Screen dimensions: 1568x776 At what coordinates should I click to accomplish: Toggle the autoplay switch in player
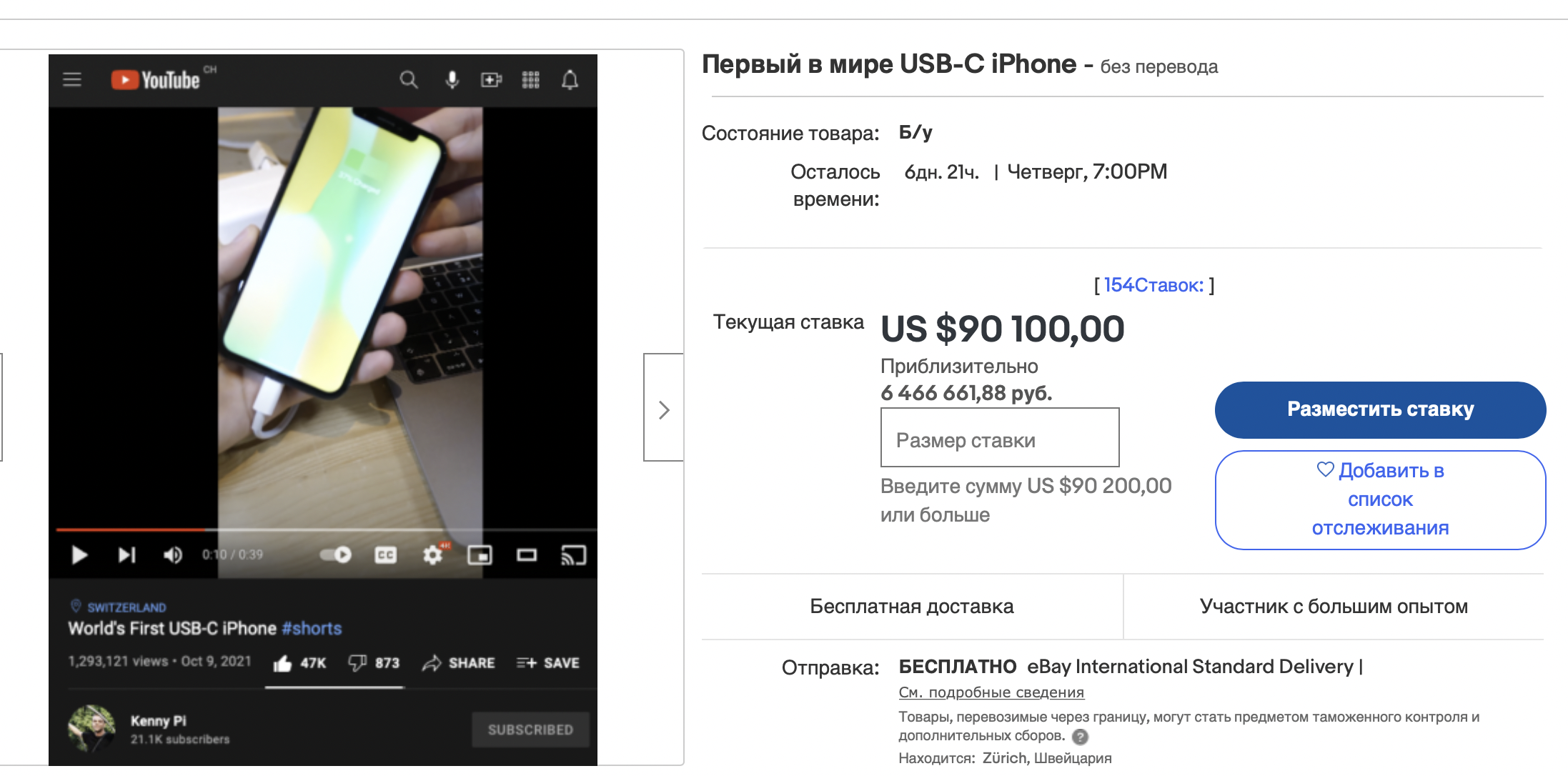336,554
